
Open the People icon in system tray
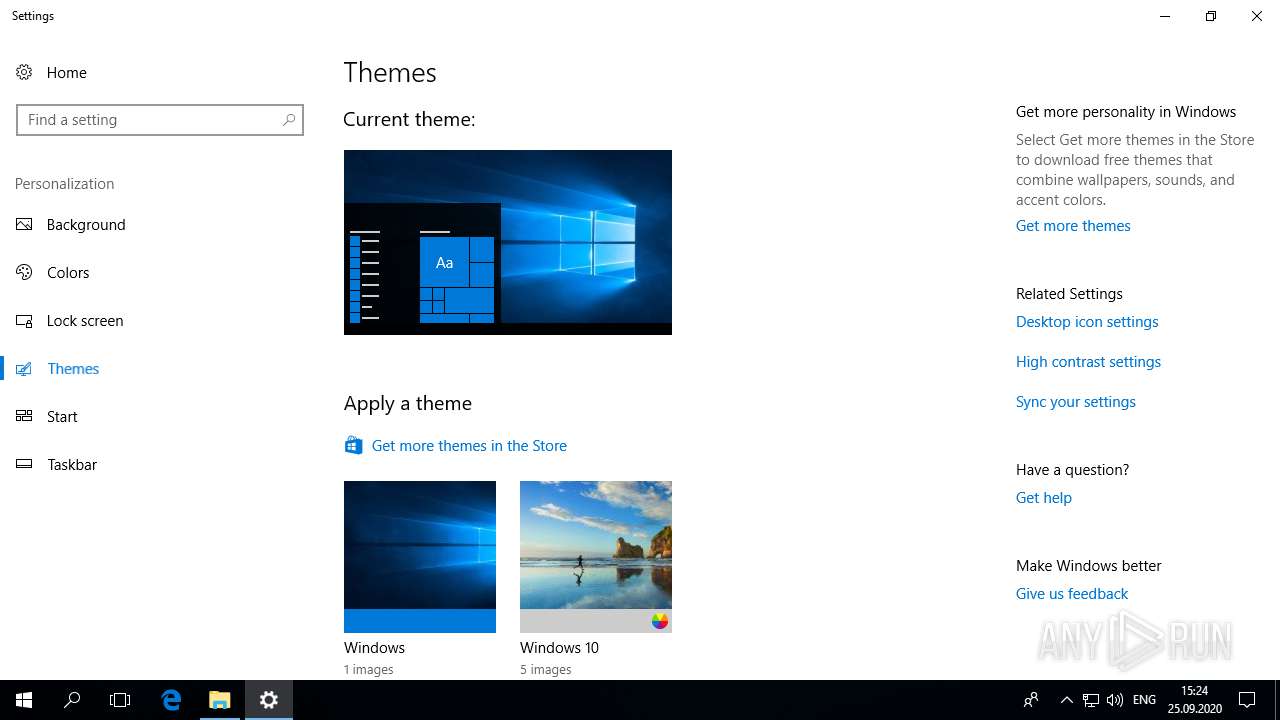1031,700
